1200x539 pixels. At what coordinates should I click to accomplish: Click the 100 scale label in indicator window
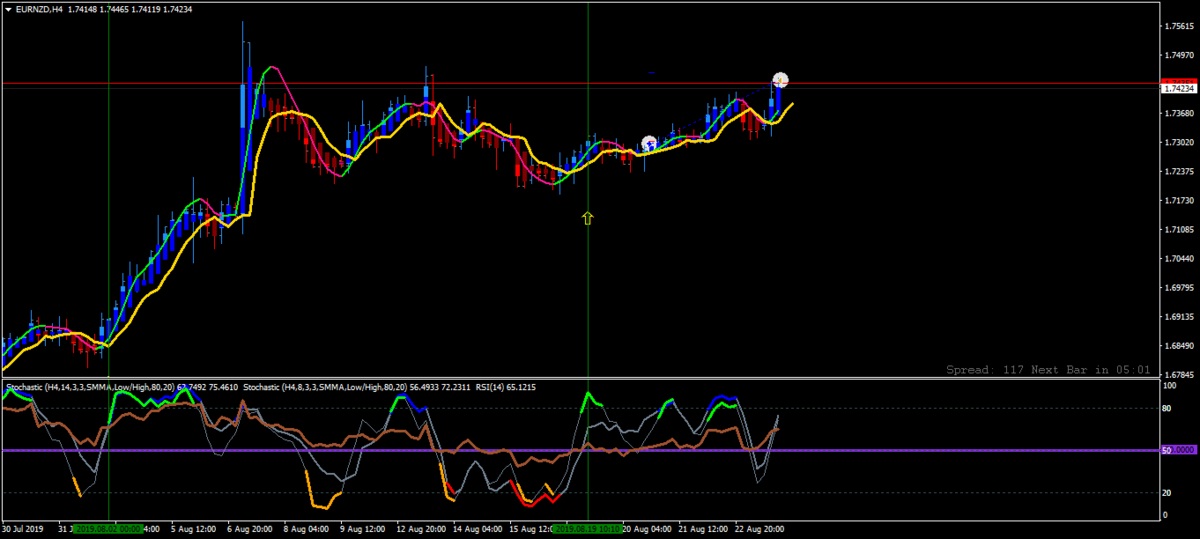(1169, 385)
